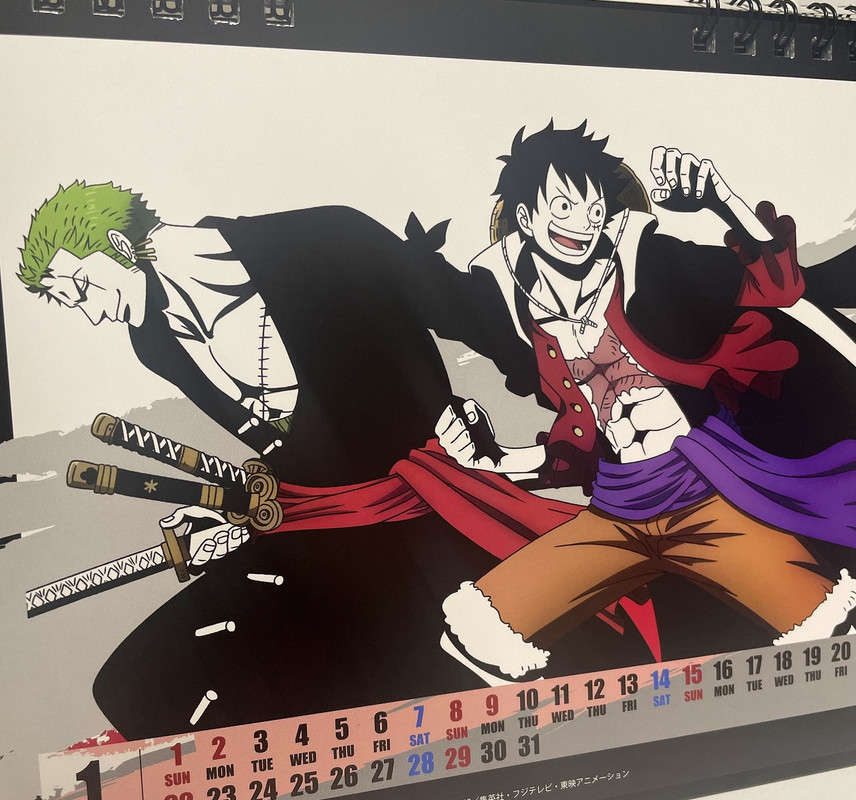Click date 3 labeled TUE
This screenshot has width=856, height=800.
(261, 742)
